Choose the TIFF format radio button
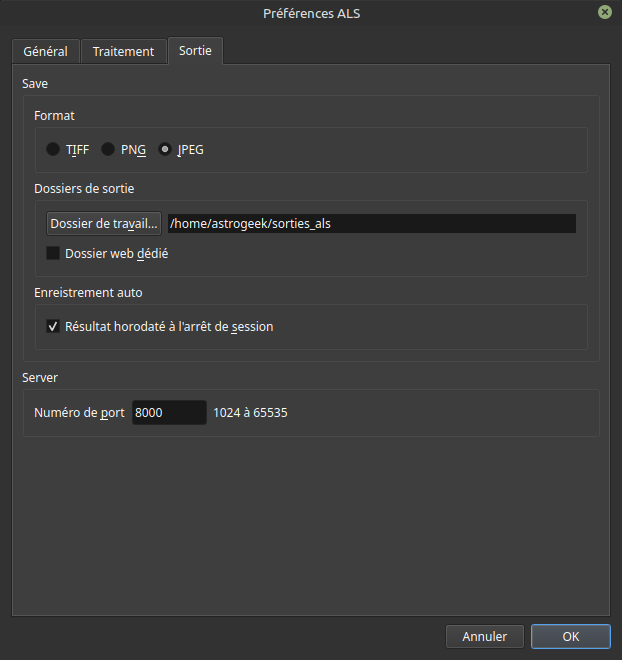The image size is (622, 660). [53, 150]
